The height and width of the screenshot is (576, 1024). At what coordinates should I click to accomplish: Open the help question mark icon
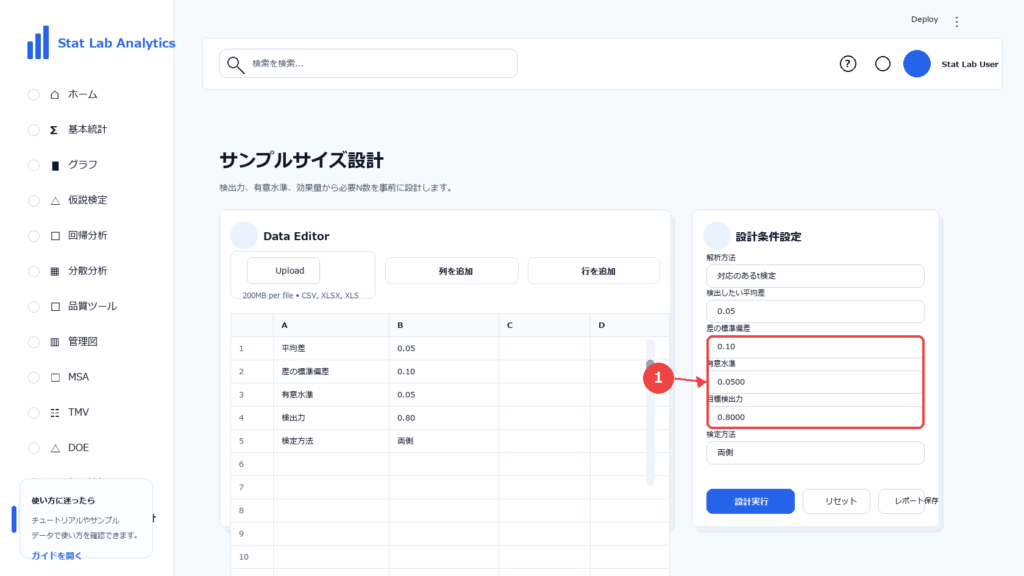pyautogui.click(x=848, y=64)
